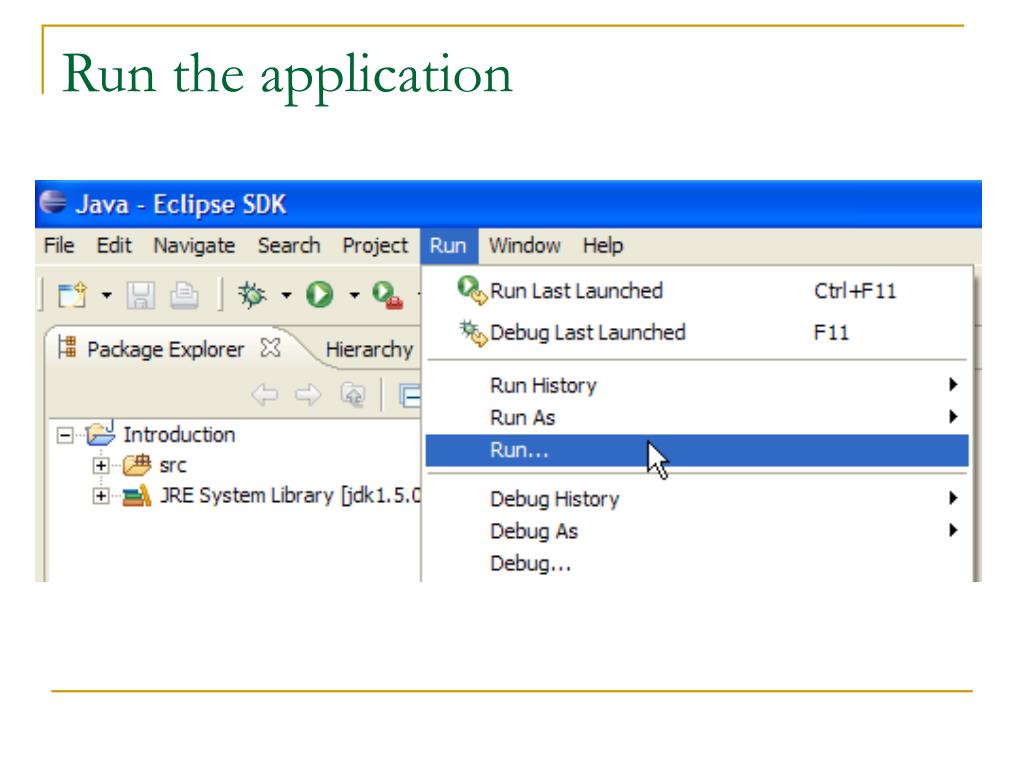This screenshot has width=1024, height=768.
Task: Click the green Run toolbar button
Action: [320, 295]
